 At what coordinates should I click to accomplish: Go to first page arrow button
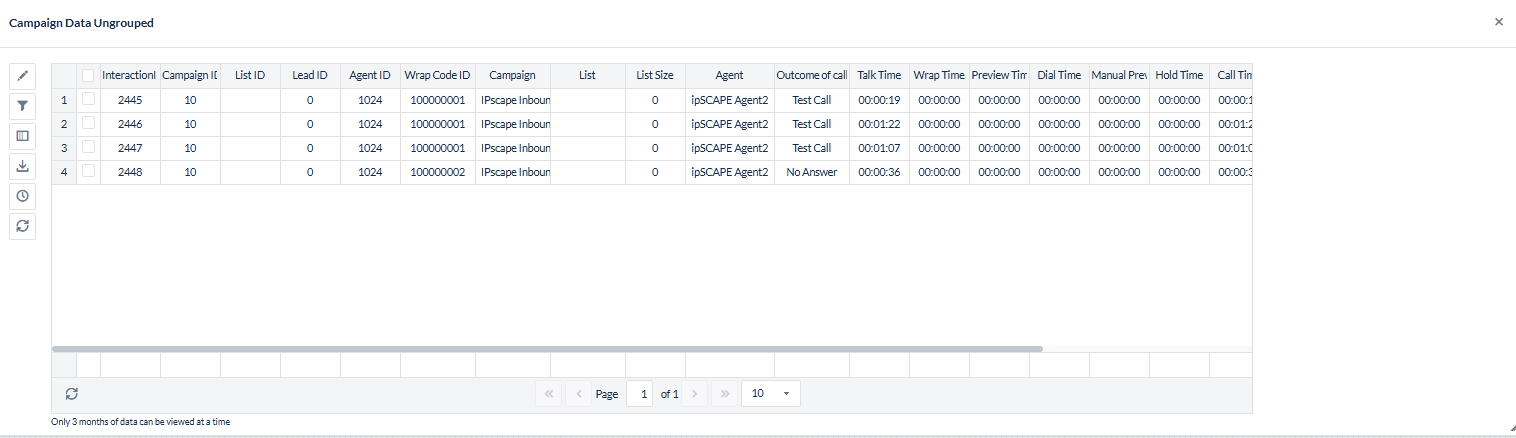pos(549,394)
